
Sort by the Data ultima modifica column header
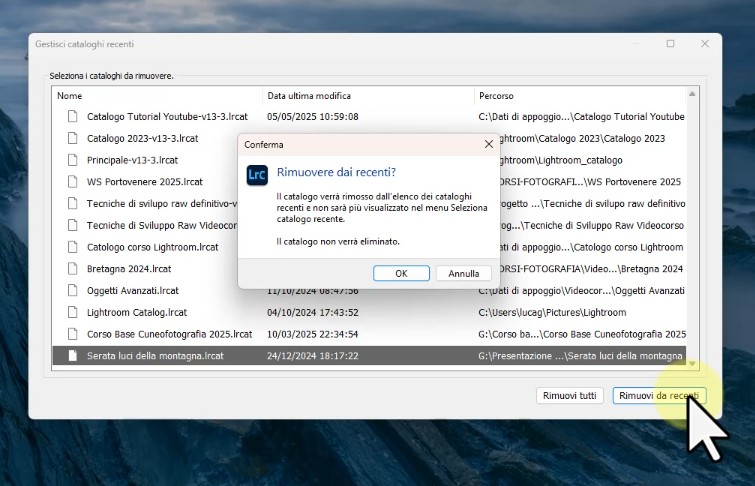pos(309,96)
